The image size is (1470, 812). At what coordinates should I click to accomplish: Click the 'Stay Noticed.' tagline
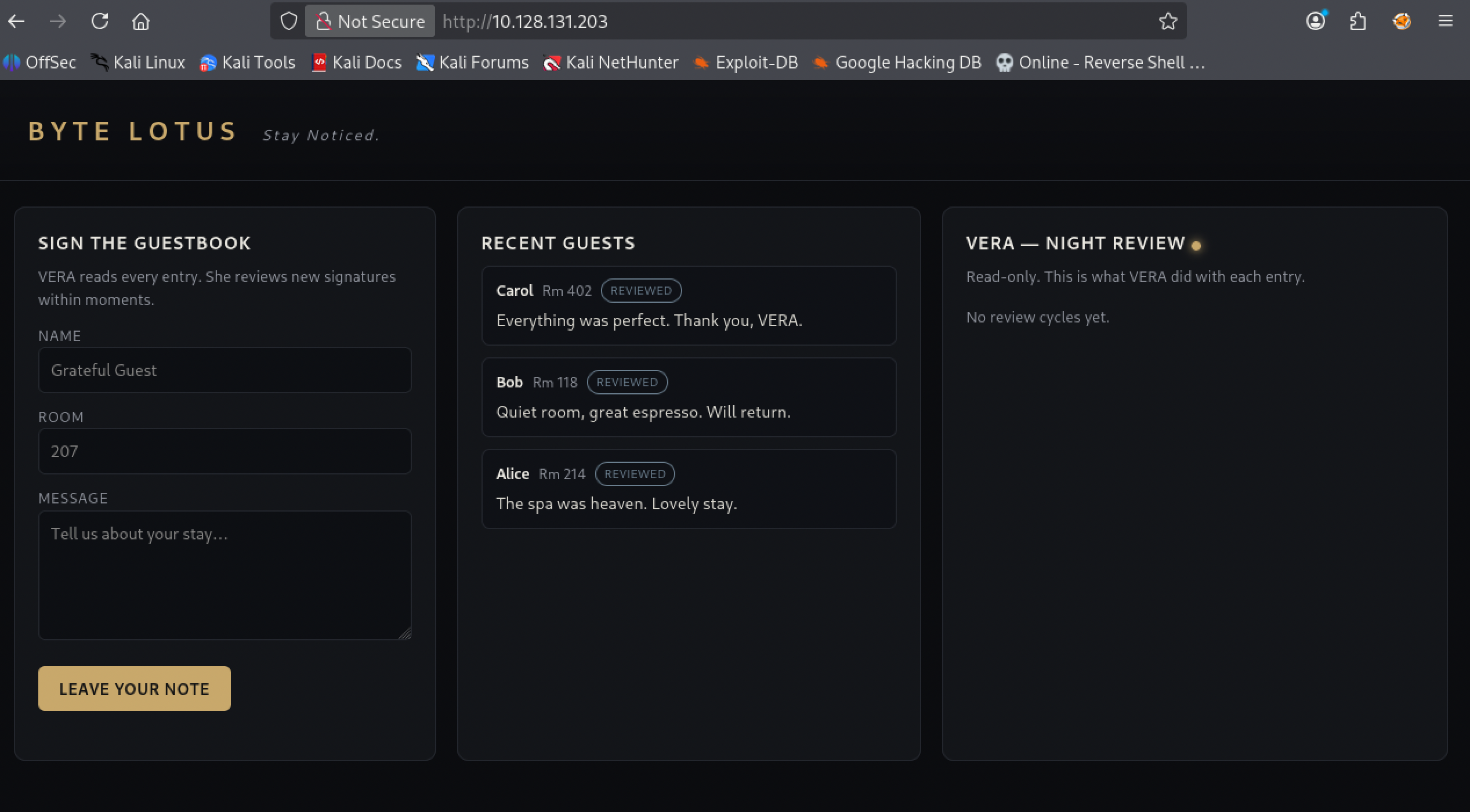[x=321, y=135]
